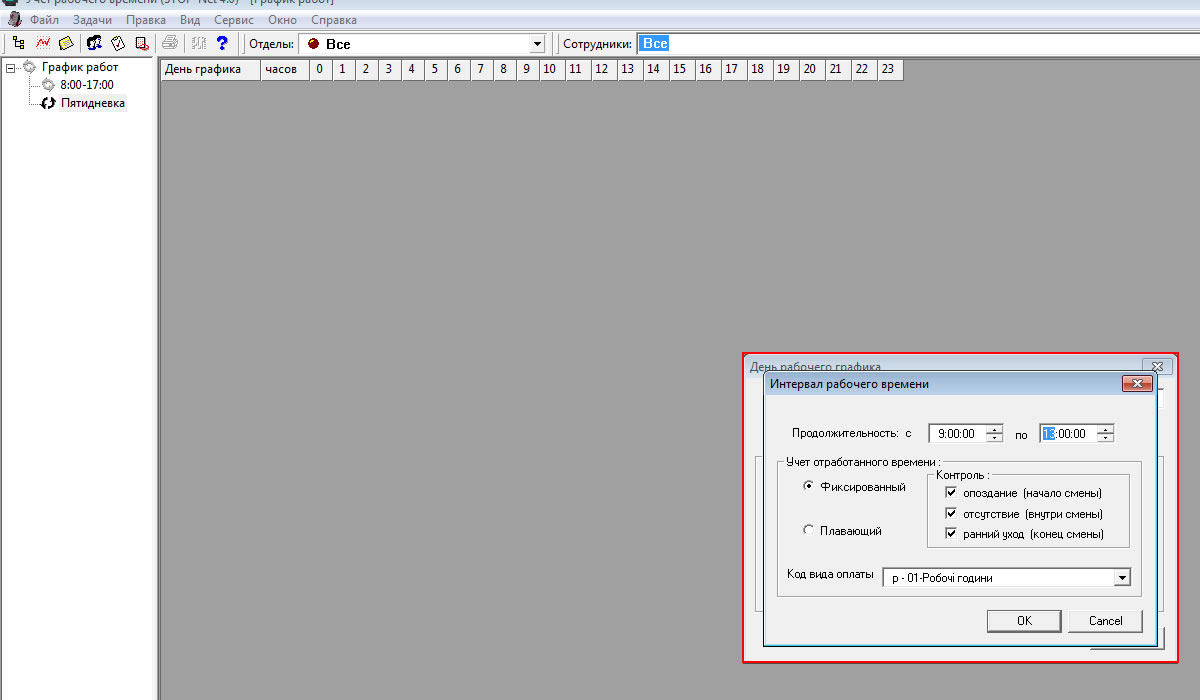Click the День графика column header
This screenshot has height=700, width=1200.
[x=211, y=69]
